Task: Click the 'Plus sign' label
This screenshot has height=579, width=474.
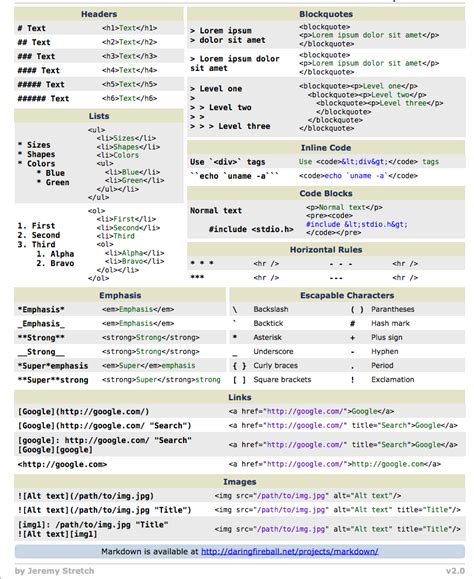Action: click(x=387, y=337)
